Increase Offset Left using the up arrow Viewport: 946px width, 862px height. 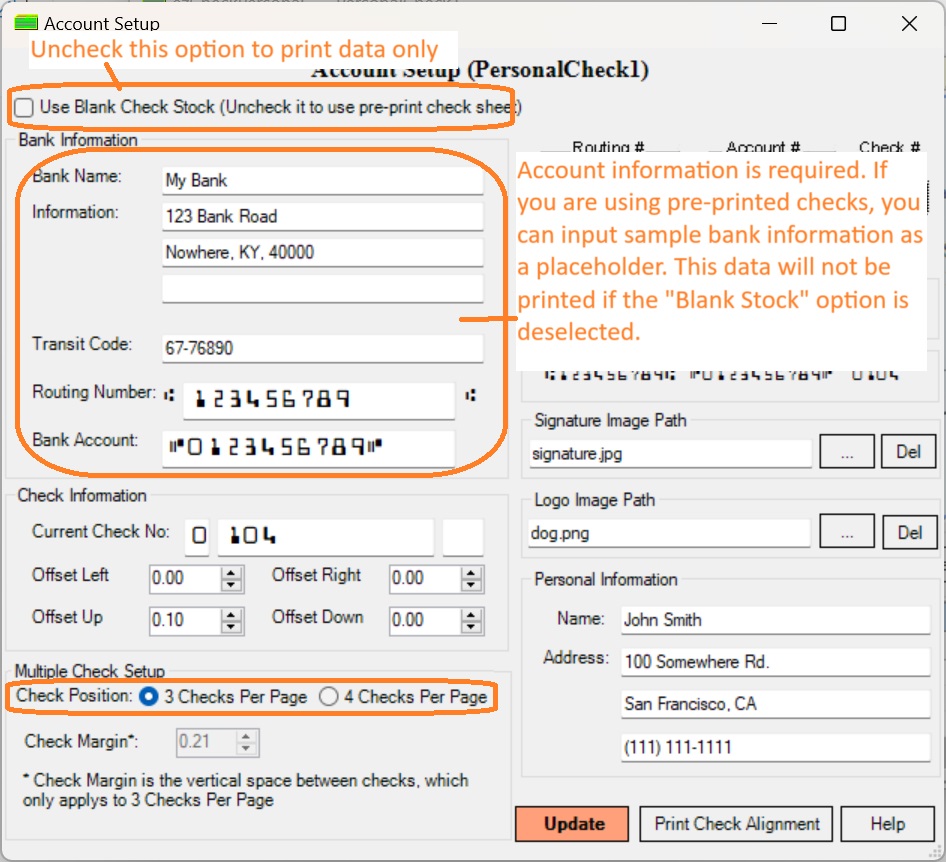pyautogui.click(x=233, y=572)
